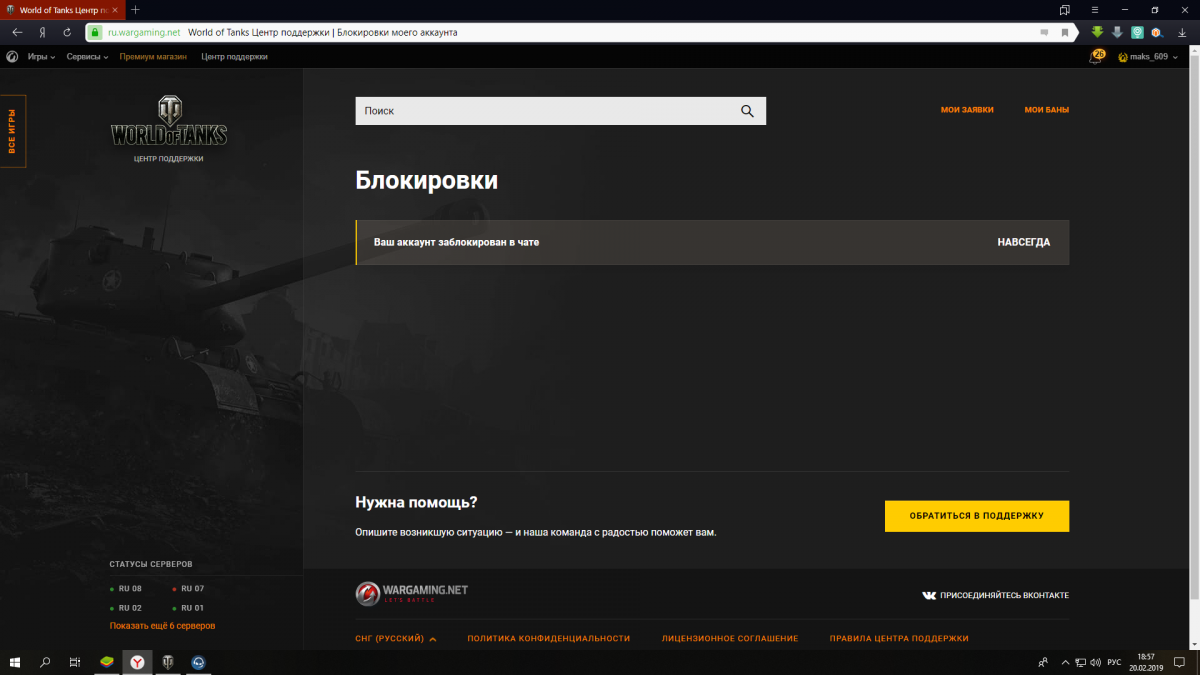Screen dimensions: 1200x675
Task: Click the orange hexagon extension icon
Action: [x=1156, y=32]
